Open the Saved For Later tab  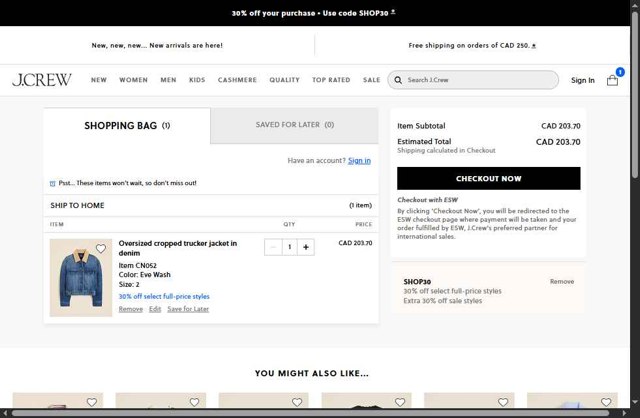[x=295, y=125]
